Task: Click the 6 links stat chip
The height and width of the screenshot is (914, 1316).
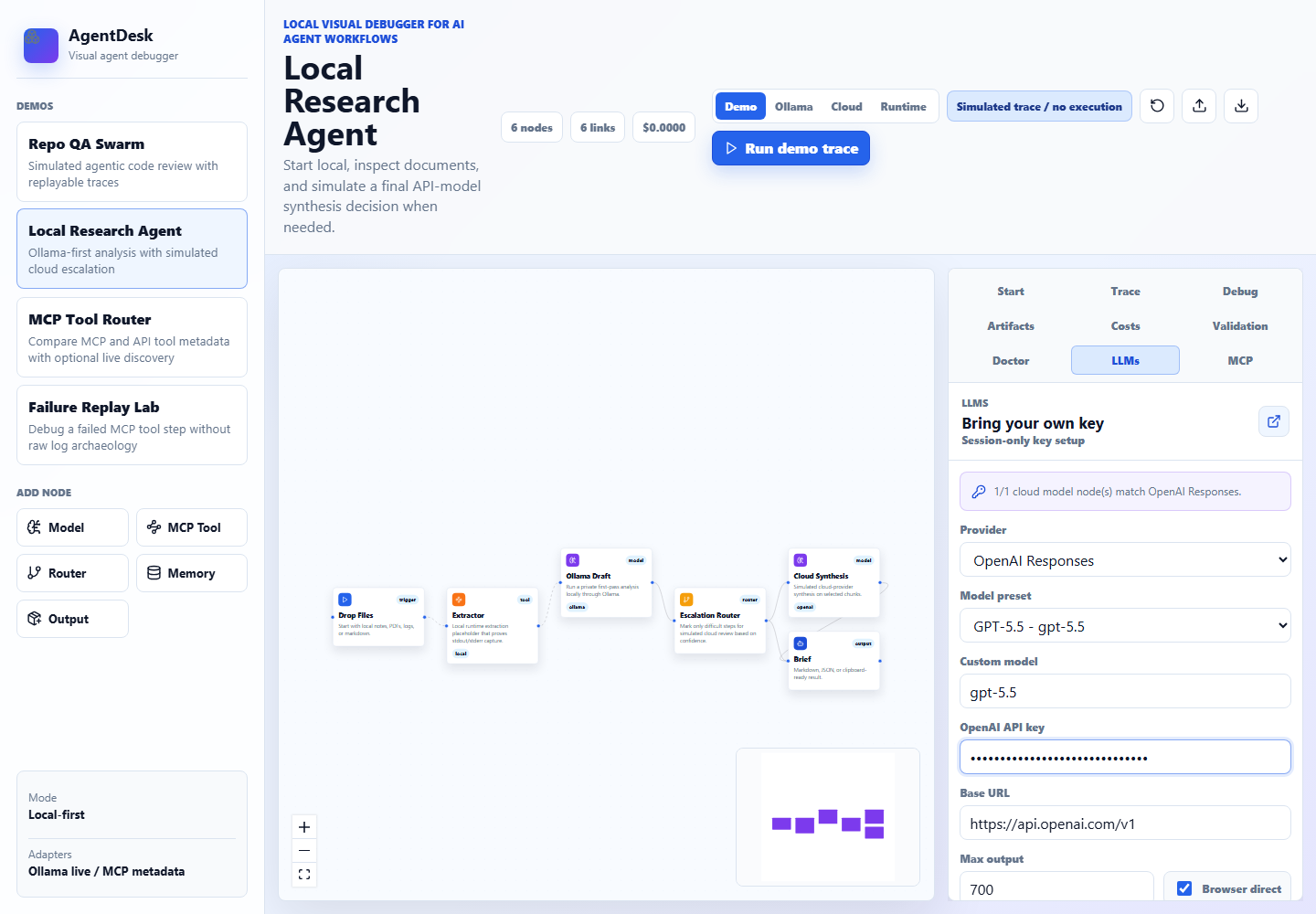Action: [x=598, y=127]
